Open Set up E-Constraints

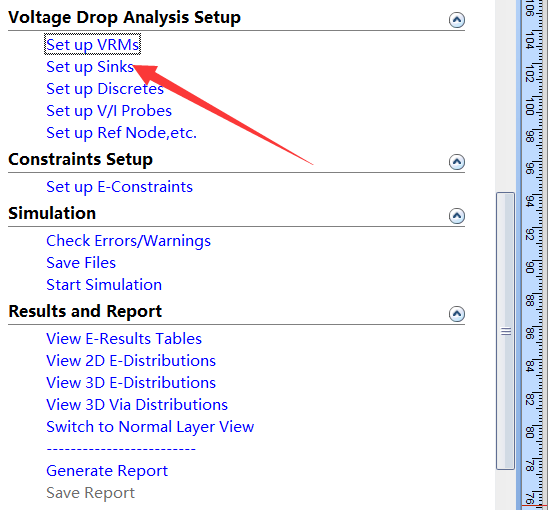tap(120, 187)
